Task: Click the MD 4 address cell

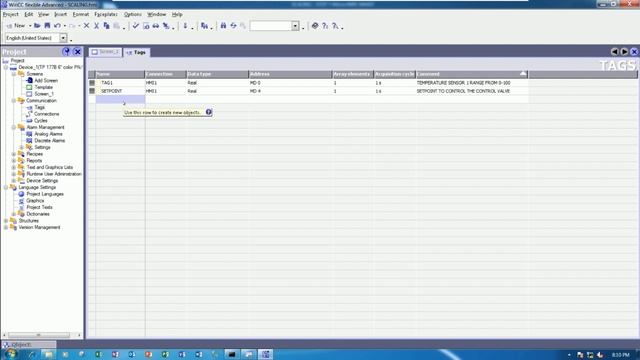Action: click(290, 91)
